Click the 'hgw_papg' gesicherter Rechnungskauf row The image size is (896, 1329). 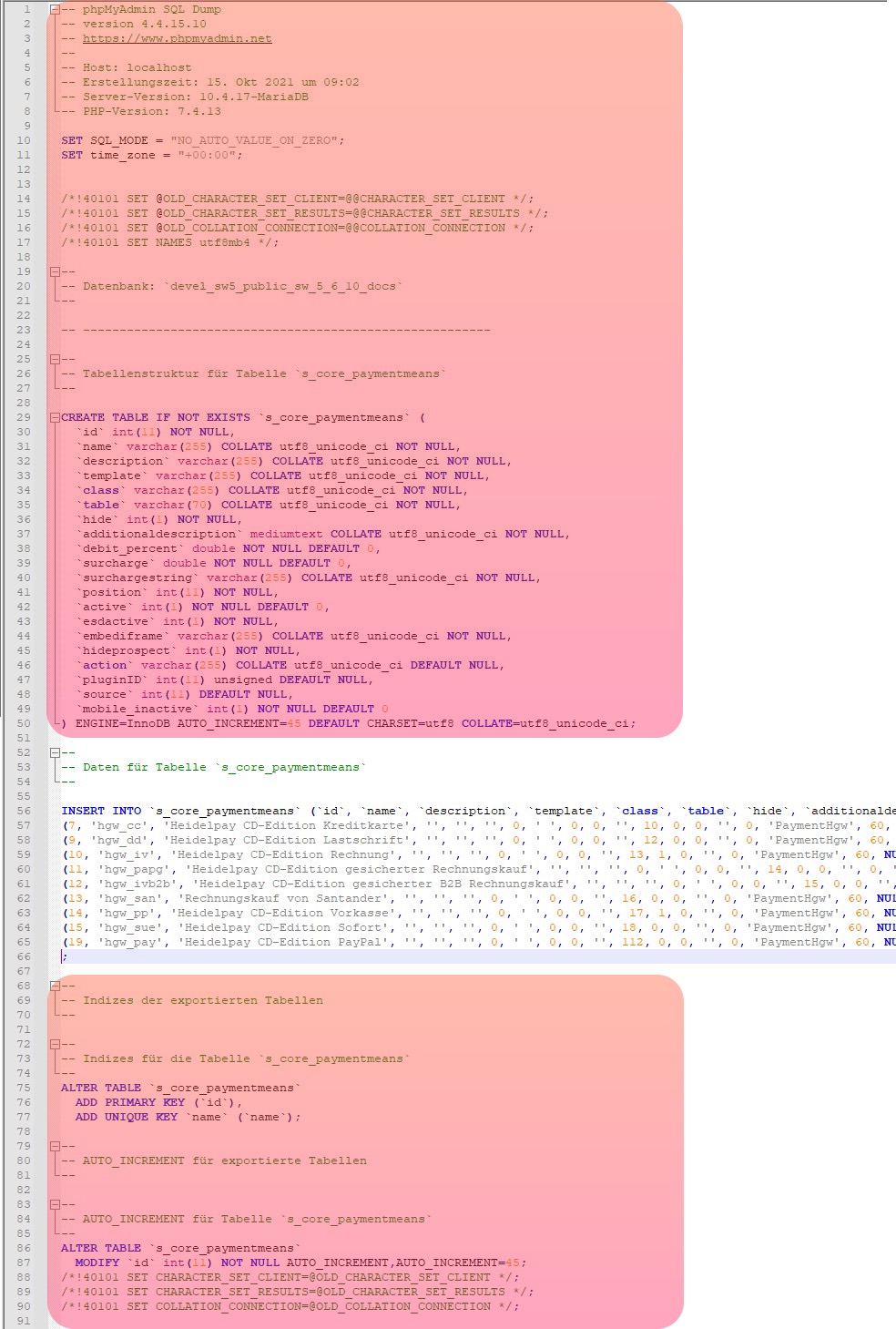pyautogui.click(x=478, y=869)
